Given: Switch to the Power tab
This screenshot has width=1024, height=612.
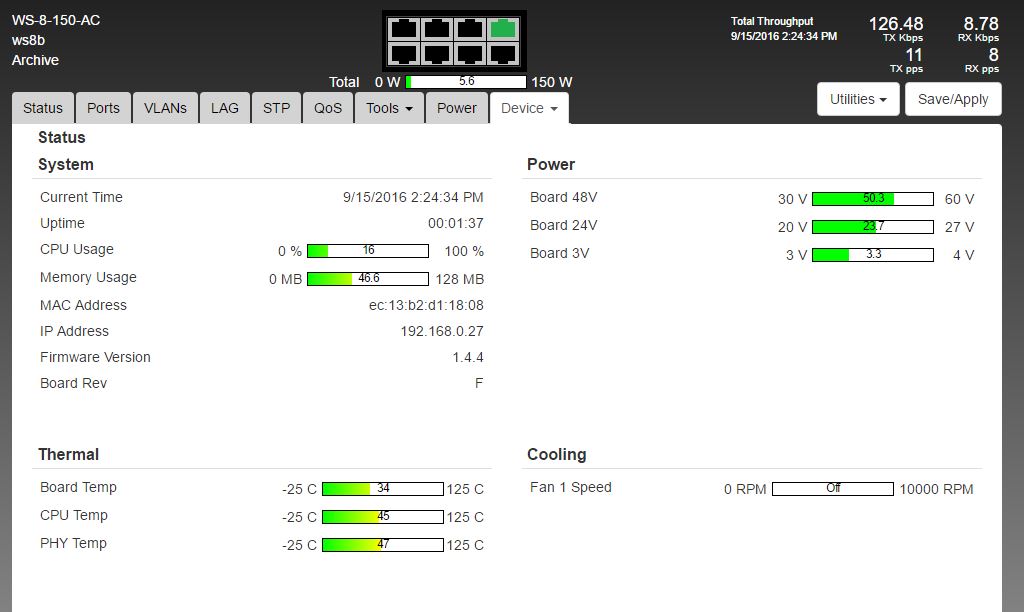Looking at the screenshot, I should coord(456,108).
